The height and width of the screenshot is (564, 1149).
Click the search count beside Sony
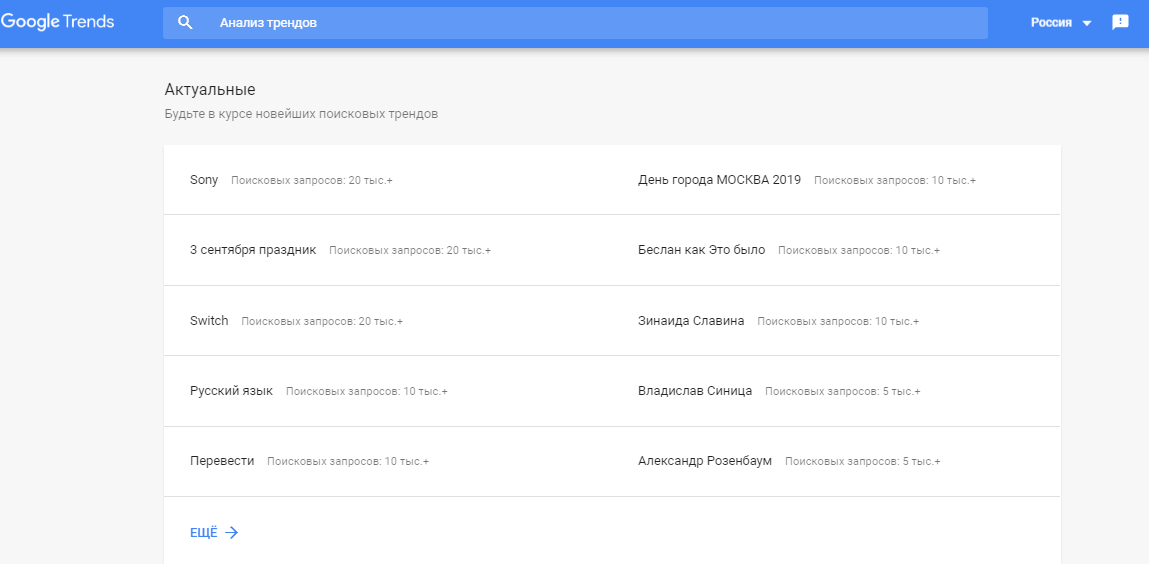tap(312, 181)
